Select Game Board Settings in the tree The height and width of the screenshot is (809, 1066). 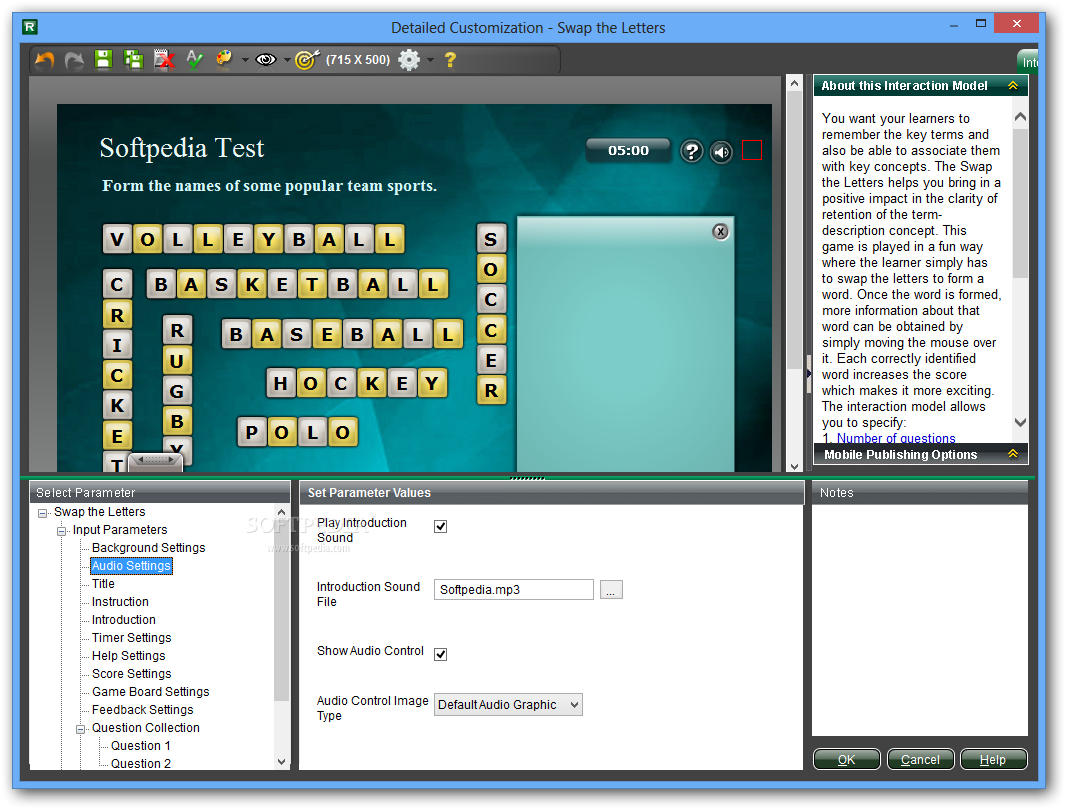point(150,692)
